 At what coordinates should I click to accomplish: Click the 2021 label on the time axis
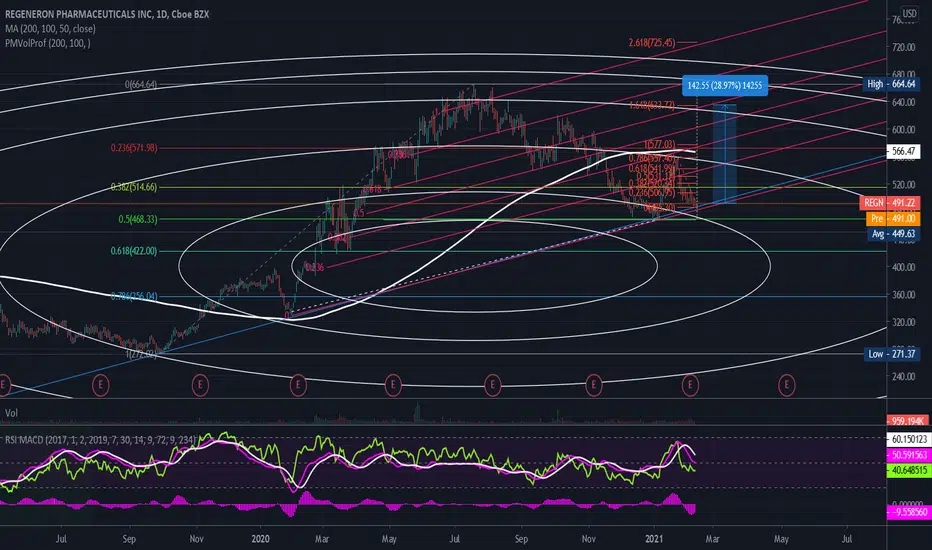coord(654,539)
